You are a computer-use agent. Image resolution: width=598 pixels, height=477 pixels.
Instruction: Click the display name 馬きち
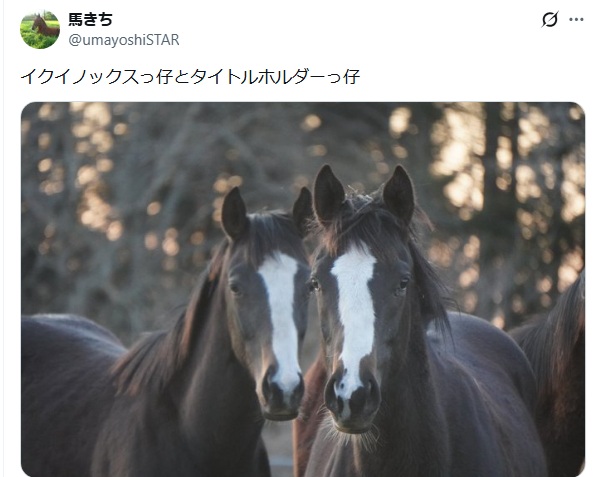tap(90, 19)
